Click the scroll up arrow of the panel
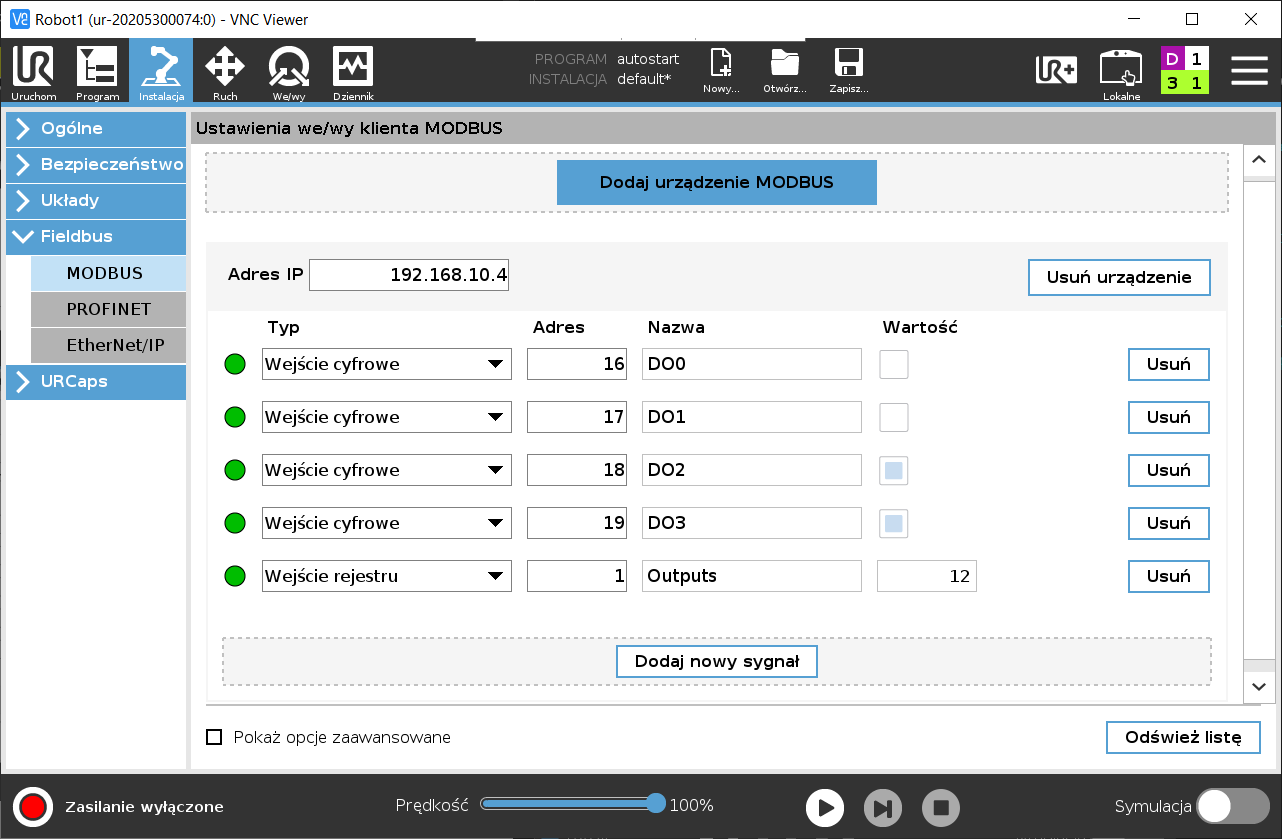The image size is (1282, 839). [1259, 159]
